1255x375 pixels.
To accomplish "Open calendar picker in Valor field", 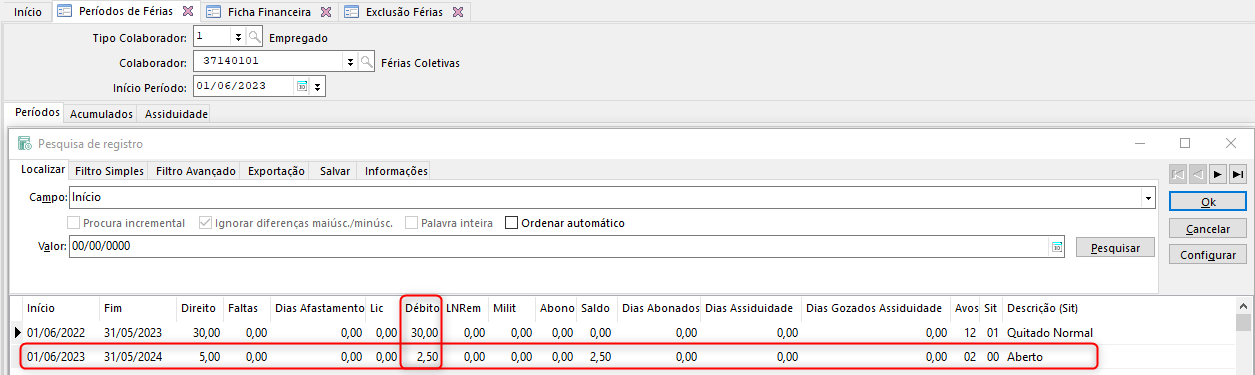I will pos(1056,246).
